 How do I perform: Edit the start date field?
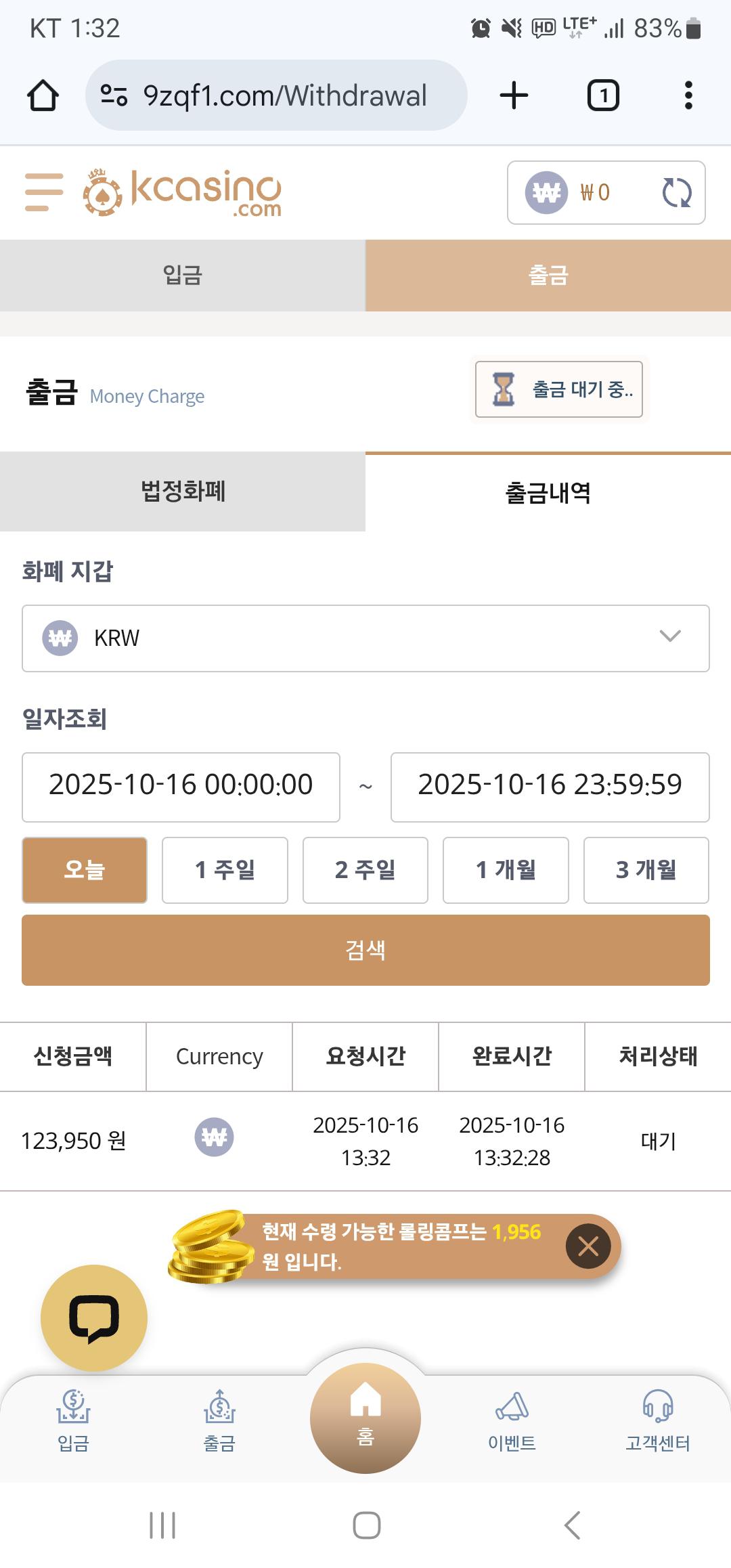pyautogui.click(x=181, y=787)
